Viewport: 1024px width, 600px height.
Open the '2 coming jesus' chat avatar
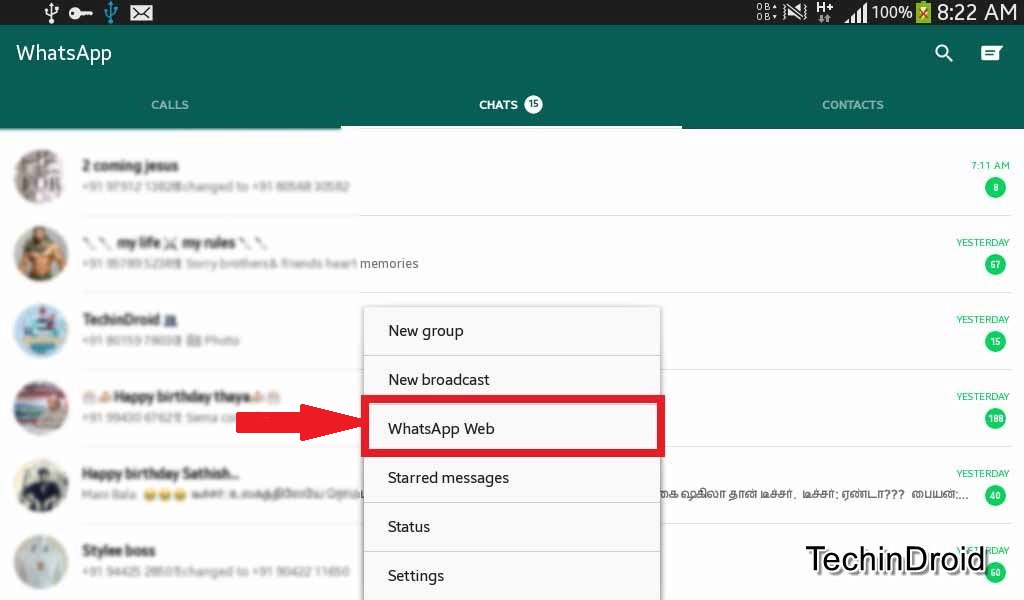[x=40, y=176]
